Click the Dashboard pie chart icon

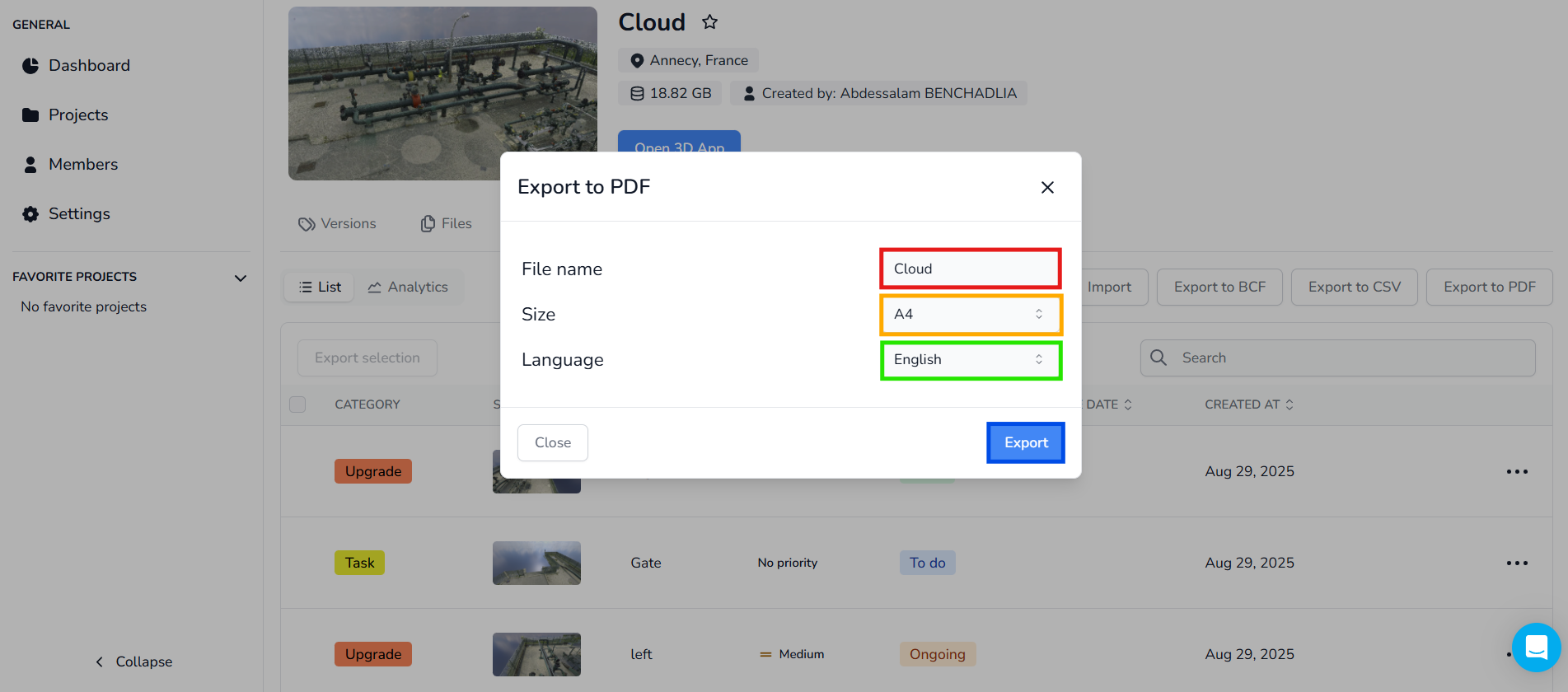pyautogui.click(x=30, y=66)
